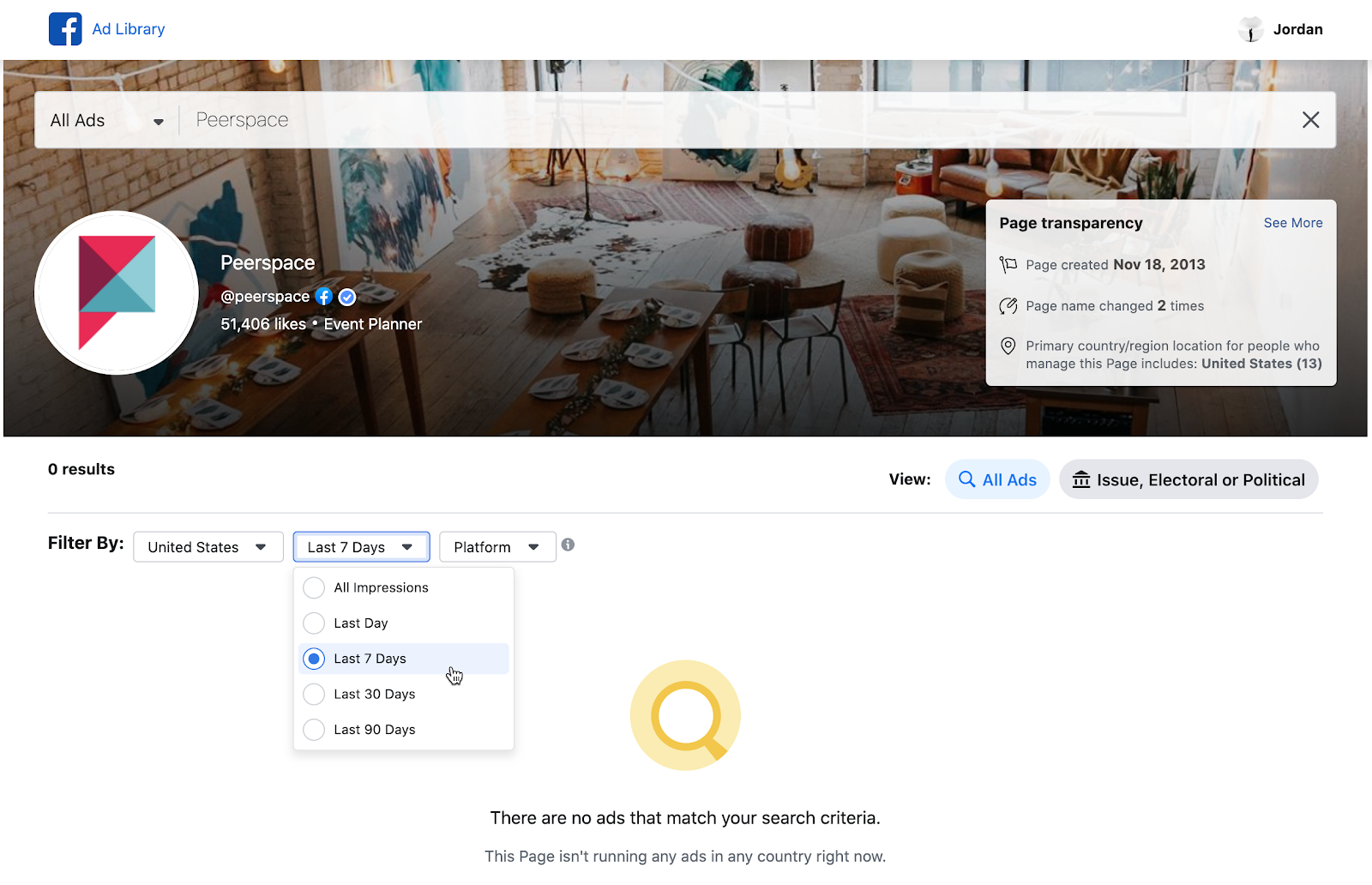1372x885 pixels.
Task: Click the Peerspace page logo thumbnail
Action: (x=117, y=292)
